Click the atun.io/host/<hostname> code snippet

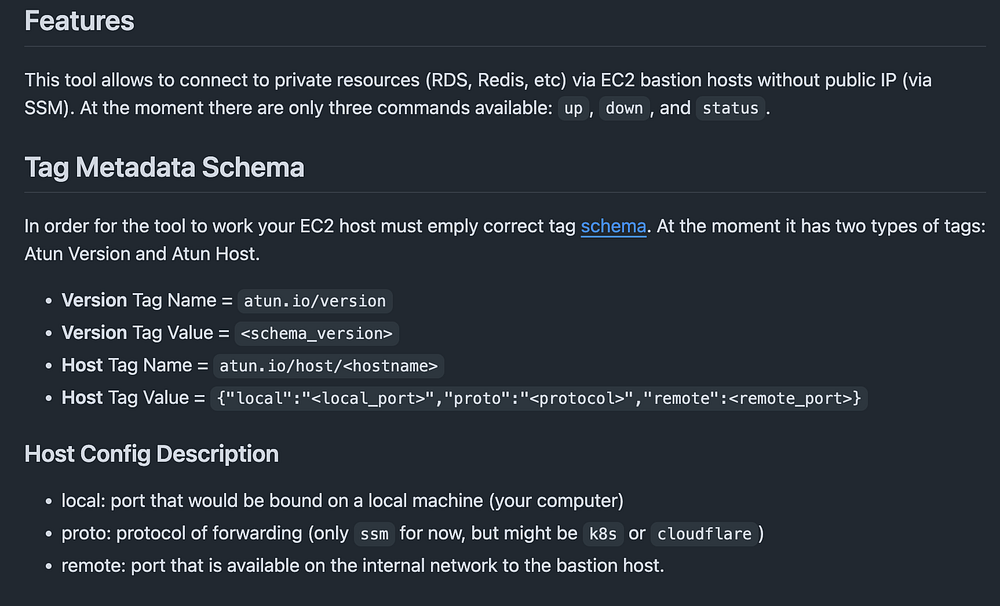click(329, 366)
